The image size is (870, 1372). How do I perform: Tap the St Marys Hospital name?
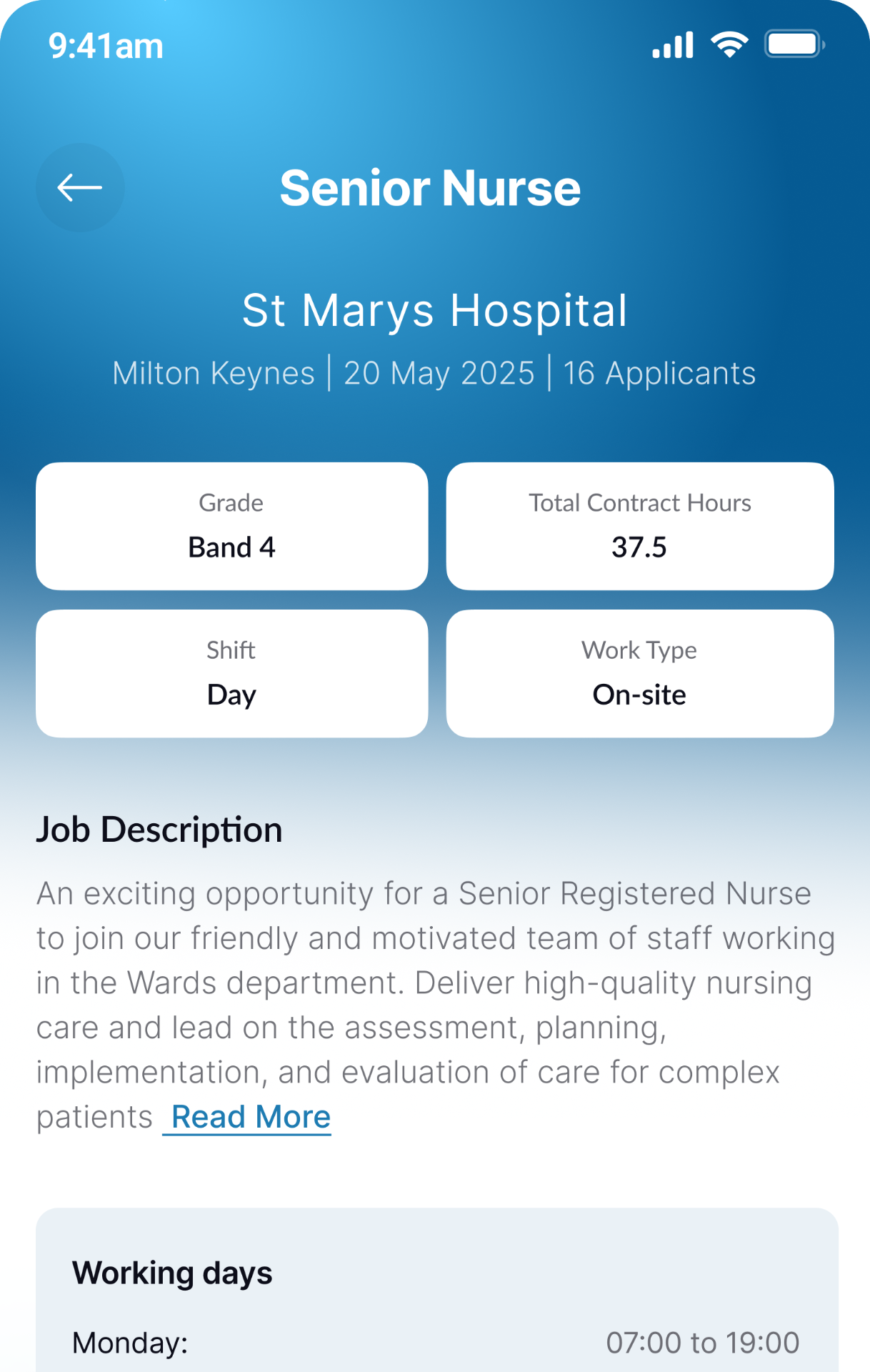click(x=434, y=311)
